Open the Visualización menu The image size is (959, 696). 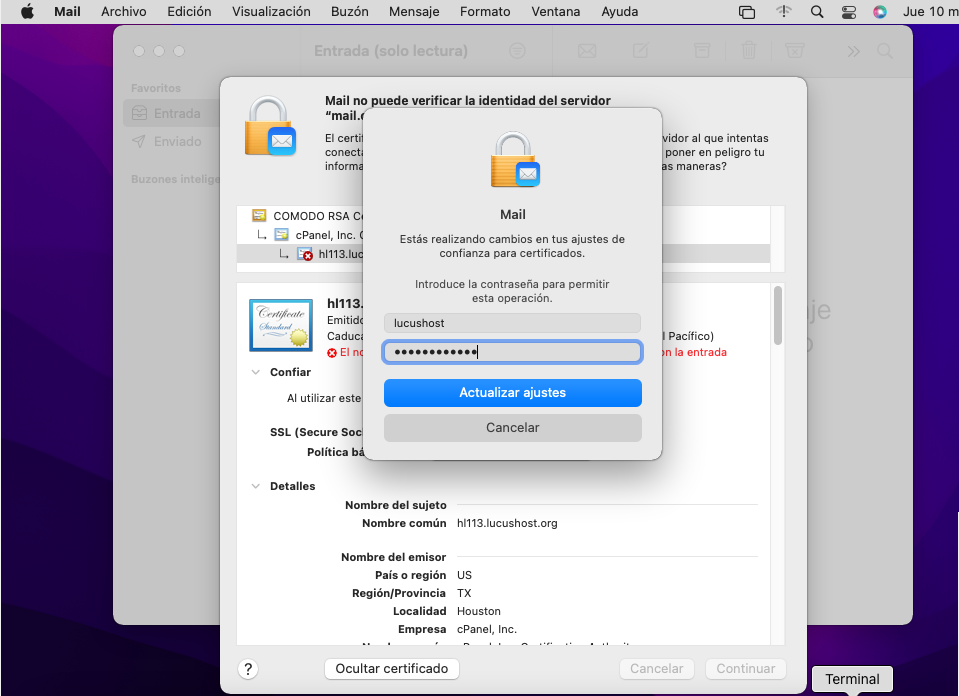pos(271,12)
